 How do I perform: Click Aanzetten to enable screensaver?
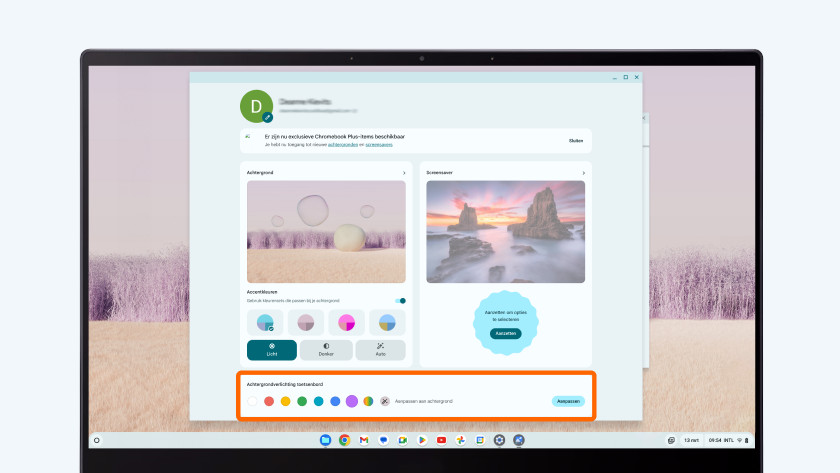pos(505,333)
